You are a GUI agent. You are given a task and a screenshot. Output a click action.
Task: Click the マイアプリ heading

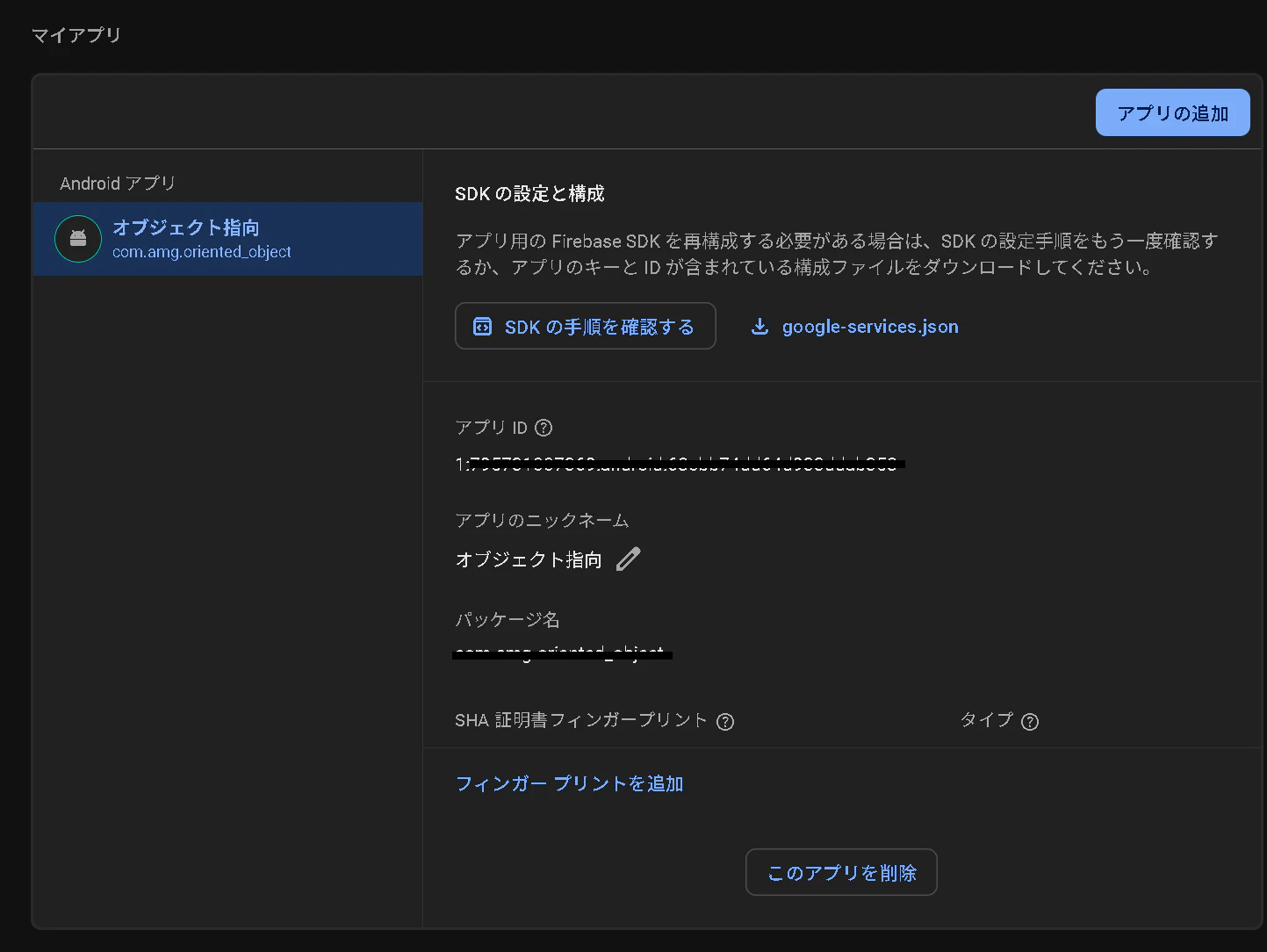click(x=76, y=35)
